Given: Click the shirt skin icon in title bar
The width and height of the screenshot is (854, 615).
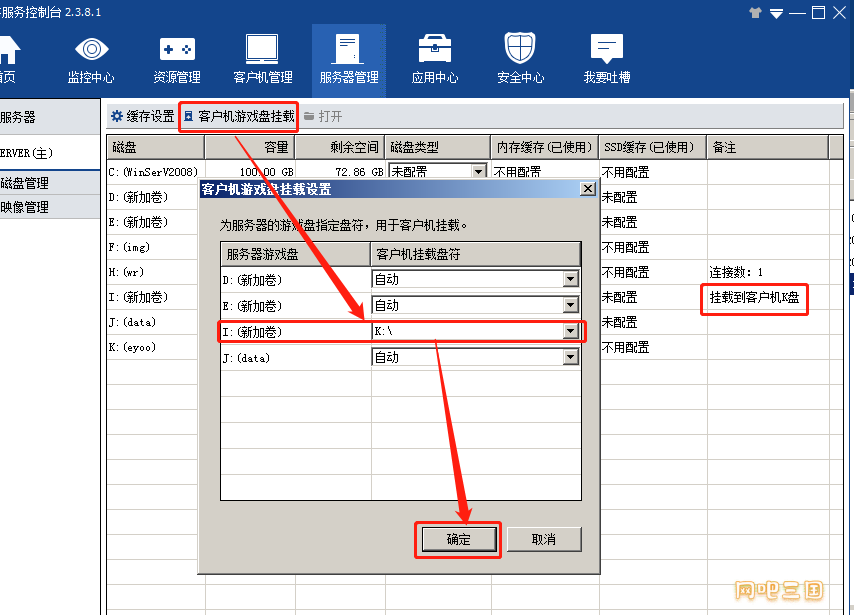Looking at the screenshot, I should (755, 13).
